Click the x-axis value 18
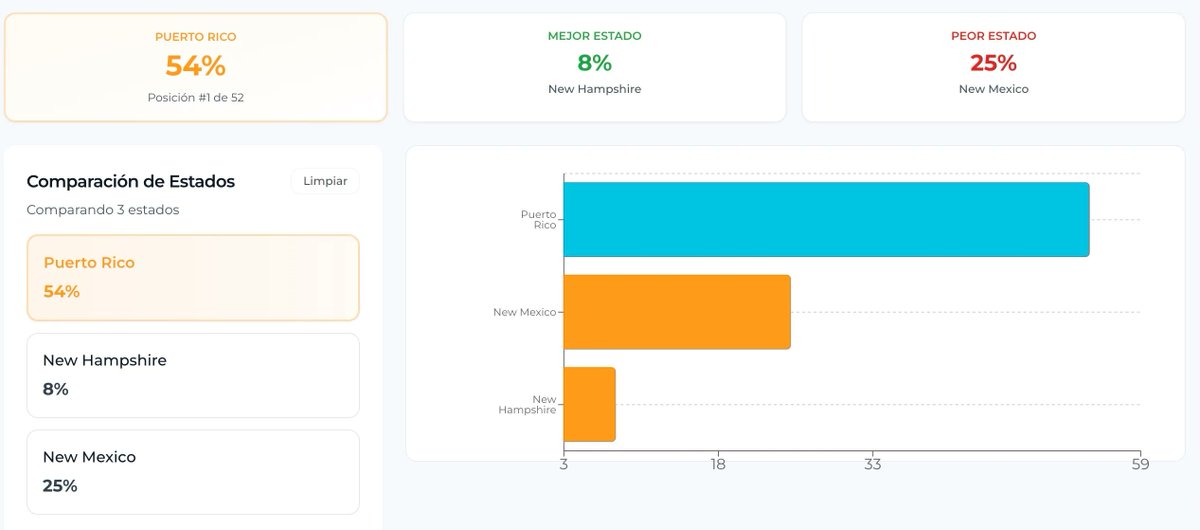Image resolution: width=1200 pixels, height=530 pixels. coord(718,464)
